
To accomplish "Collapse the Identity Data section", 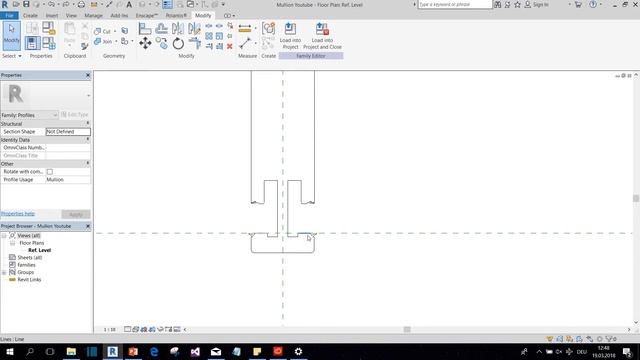I will [88, 140].
